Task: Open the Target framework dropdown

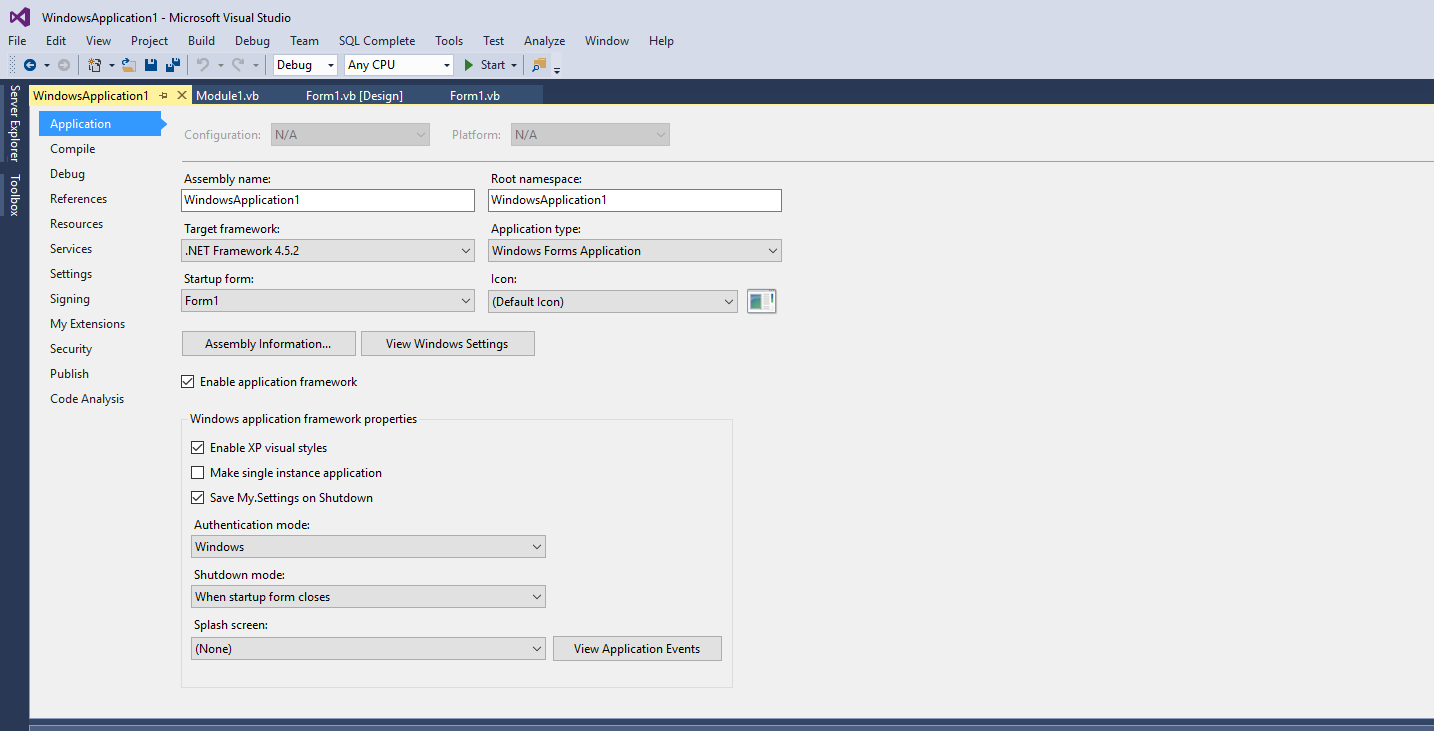Action: [x=328, y=251]
